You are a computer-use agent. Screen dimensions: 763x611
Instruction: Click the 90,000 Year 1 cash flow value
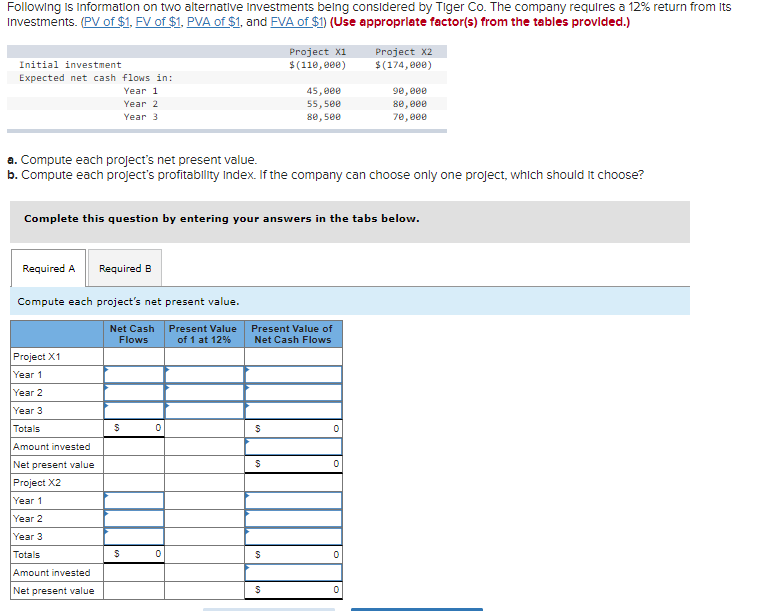[x=410, y=91]
